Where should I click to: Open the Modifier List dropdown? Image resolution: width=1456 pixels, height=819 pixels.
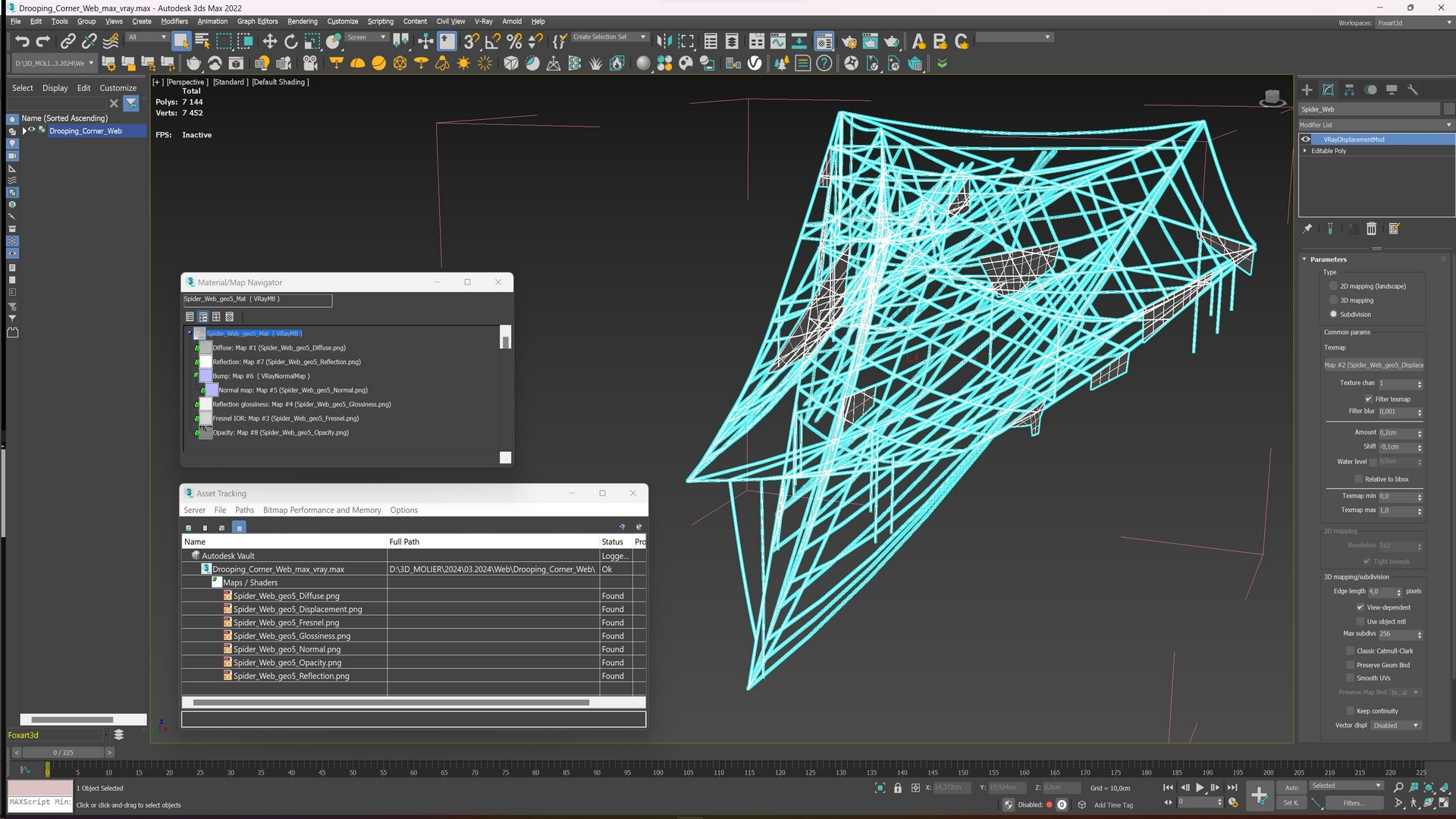tap(1376, 125)
